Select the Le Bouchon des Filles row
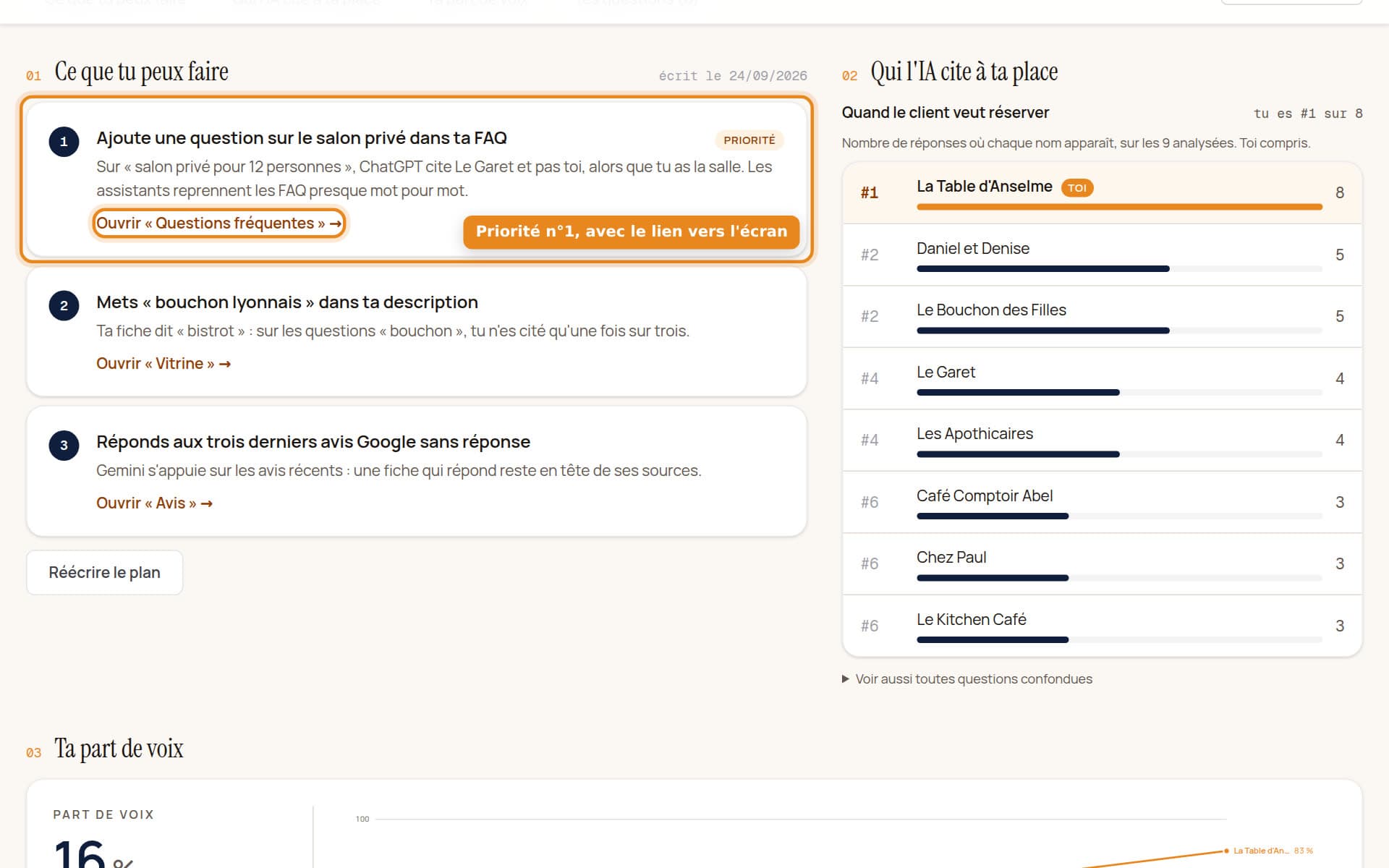Image resolution: width=1389 pixels, height=868 pixels. click(x=1102, y=316)
